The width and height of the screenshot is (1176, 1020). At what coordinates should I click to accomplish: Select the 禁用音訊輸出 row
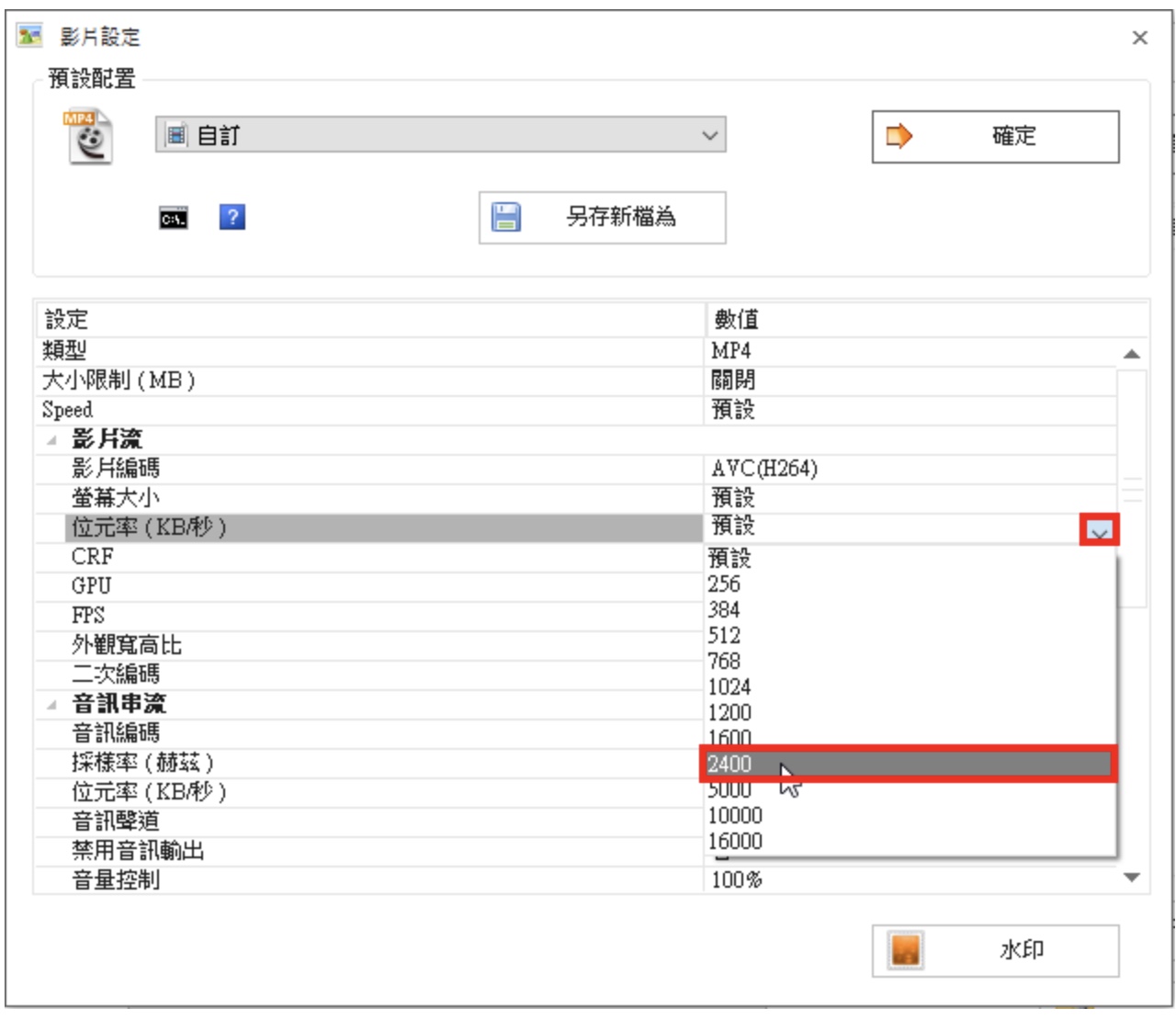[x=370, y=851]
